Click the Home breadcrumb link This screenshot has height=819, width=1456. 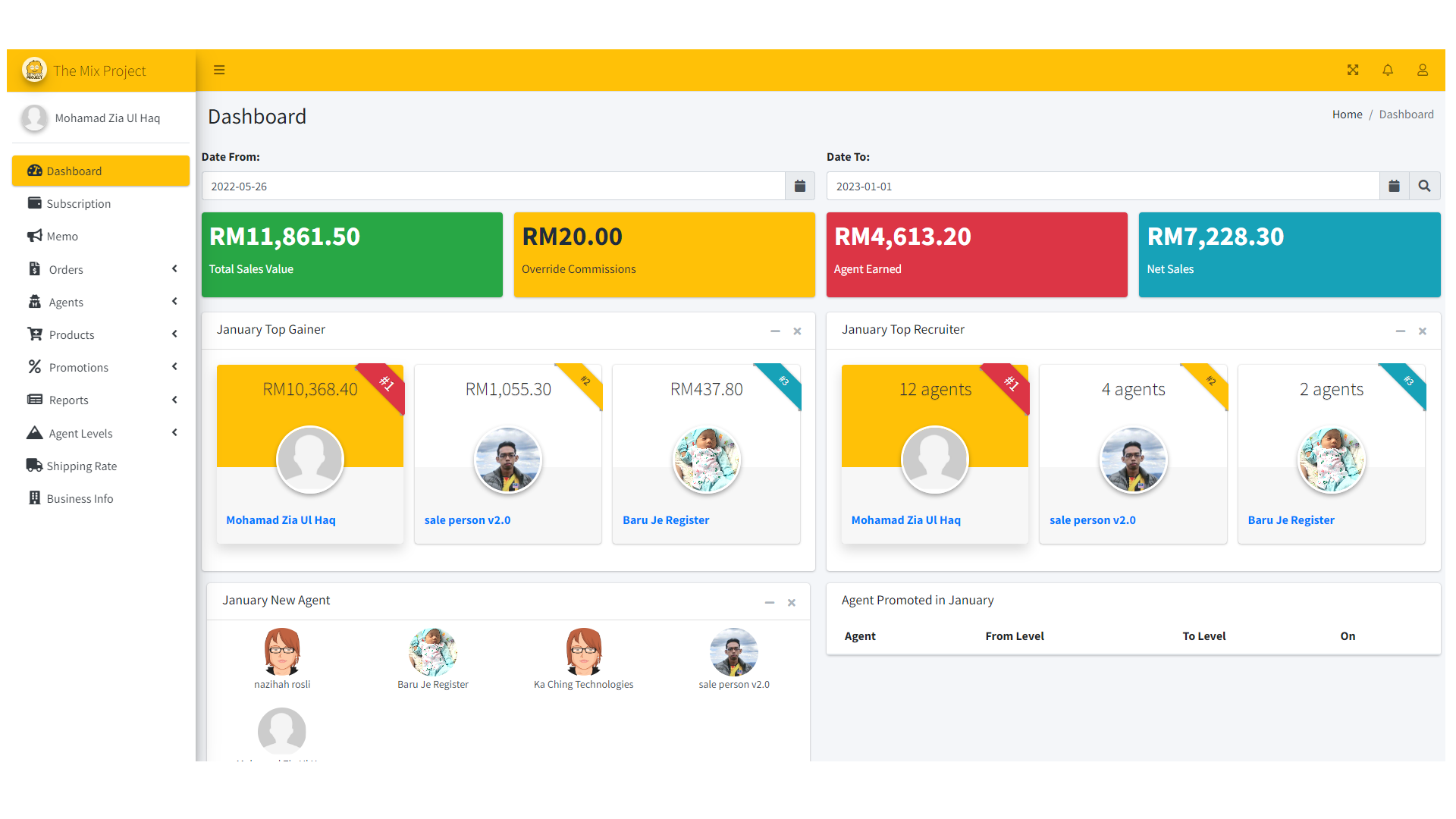pos(1347,115)
